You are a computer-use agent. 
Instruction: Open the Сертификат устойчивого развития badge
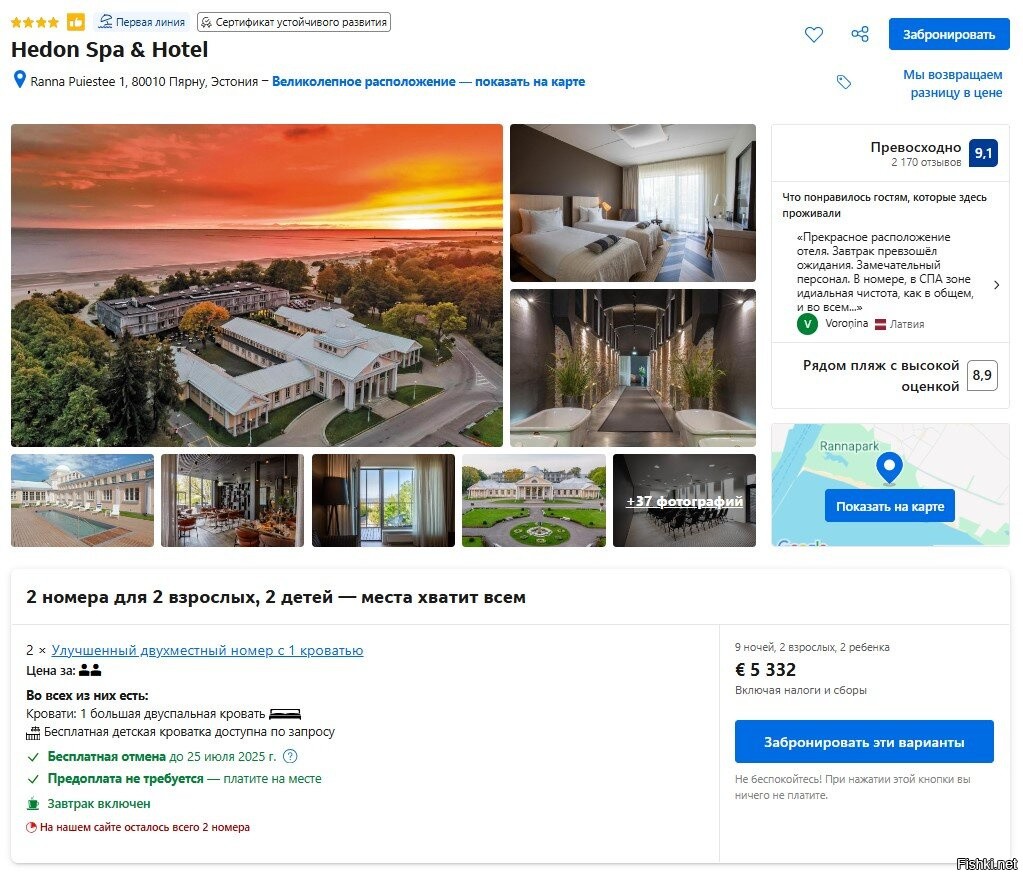[x=294, y=22]
